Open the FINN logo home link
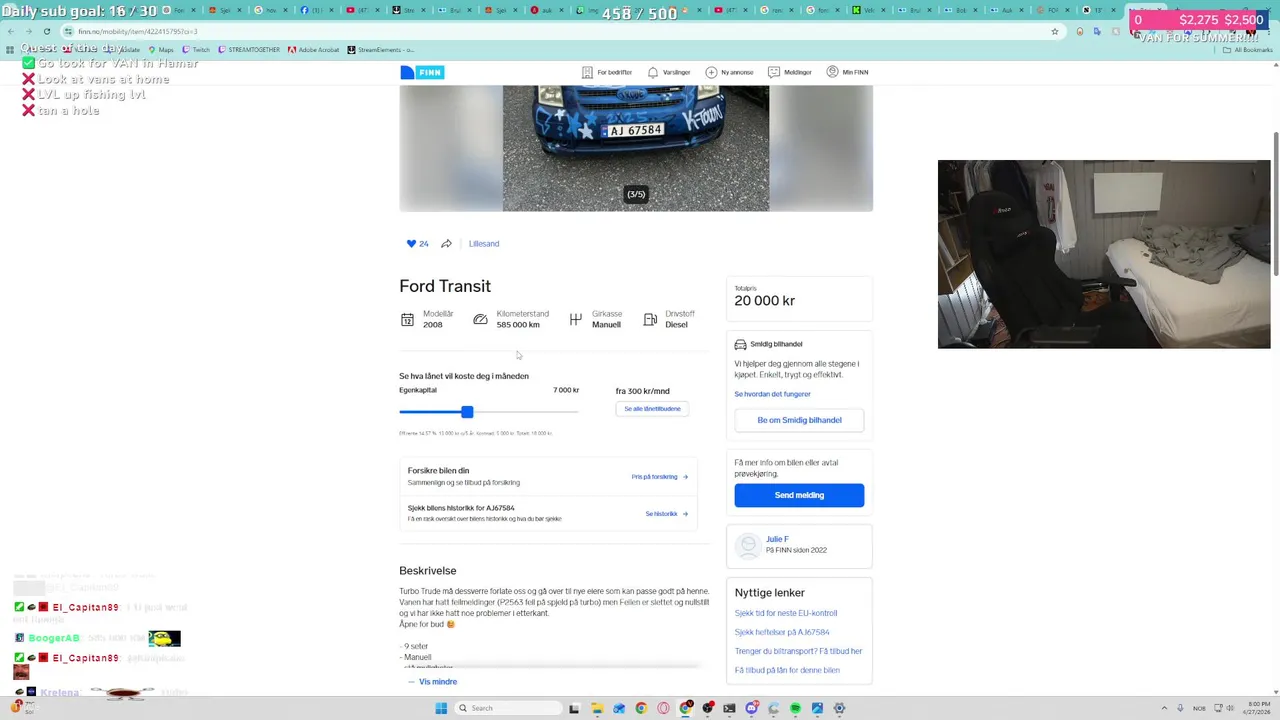1280x720 pixels. pos(422,72)
